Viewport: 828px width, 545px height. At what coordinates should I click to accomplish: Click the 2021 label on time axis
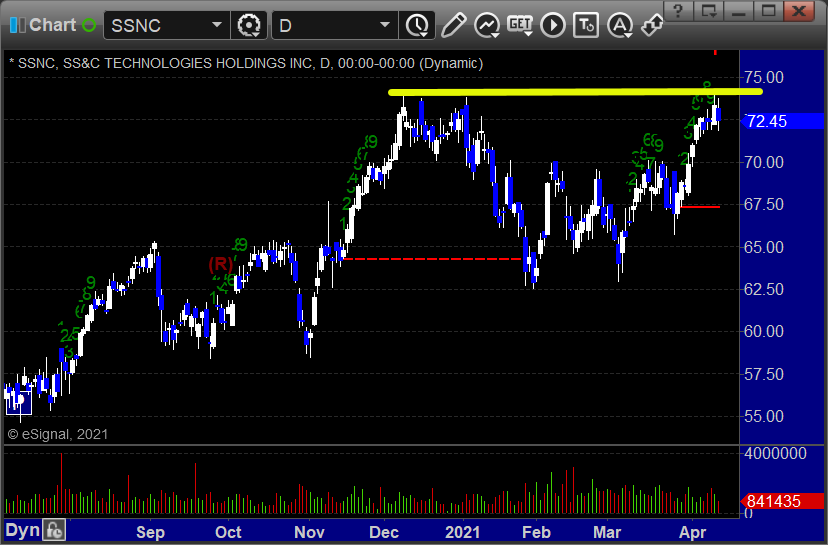[463, 532]
